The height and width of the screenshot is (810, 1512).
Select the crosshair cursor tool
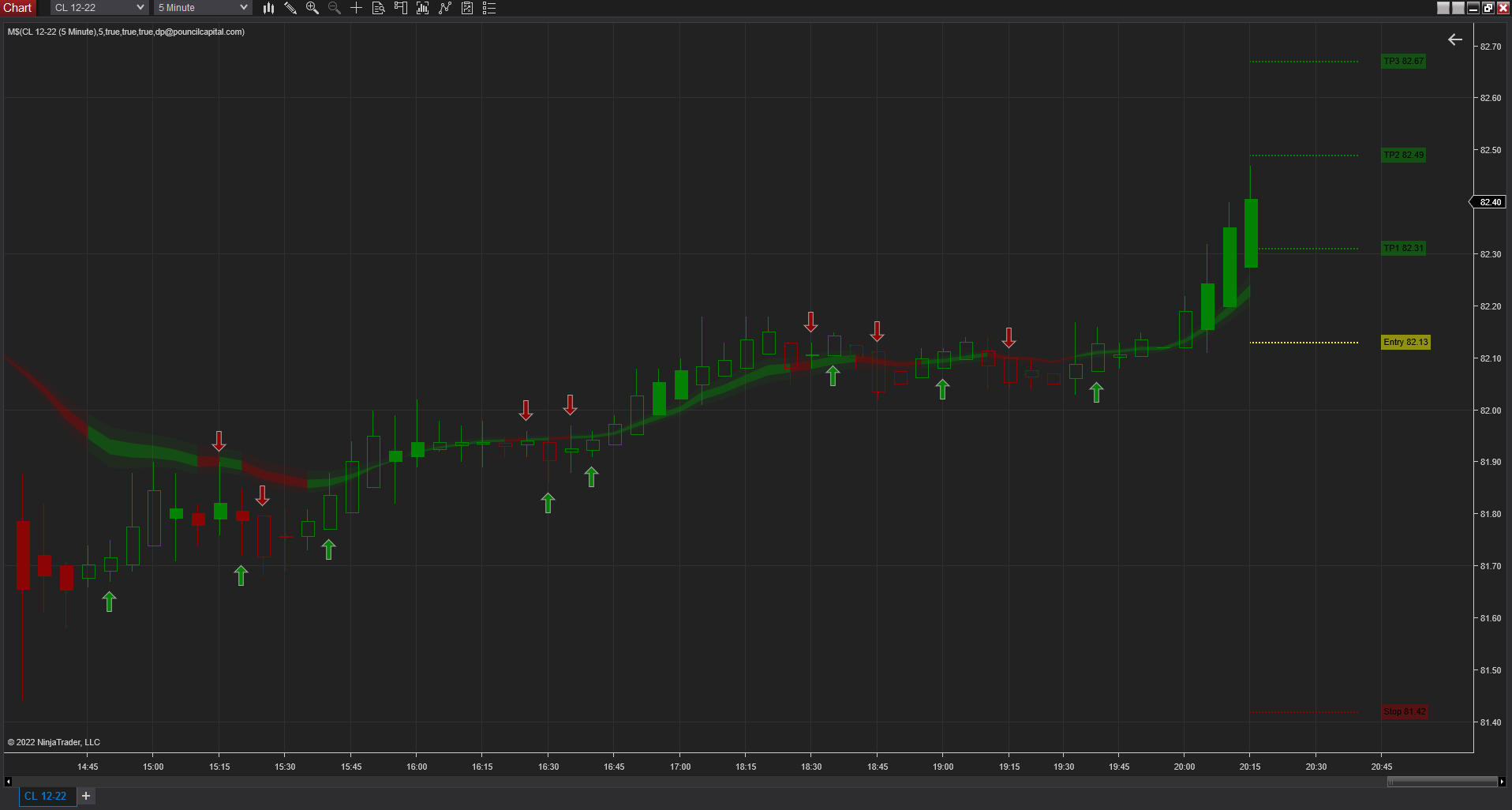357,8
